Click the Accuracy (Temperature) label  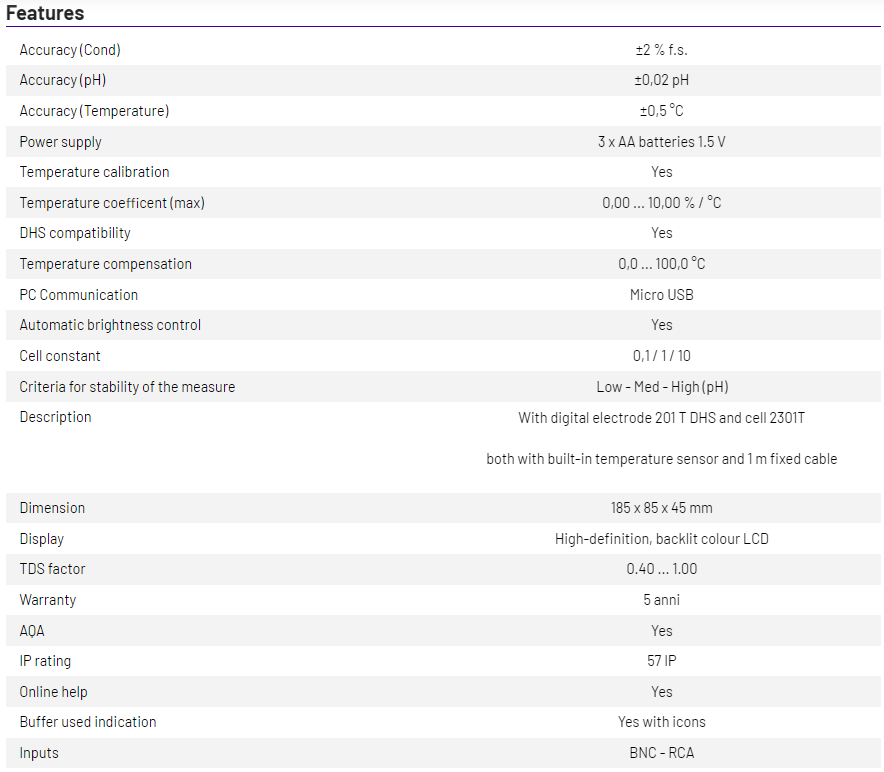pyautogui.click(x=94, y=111)
